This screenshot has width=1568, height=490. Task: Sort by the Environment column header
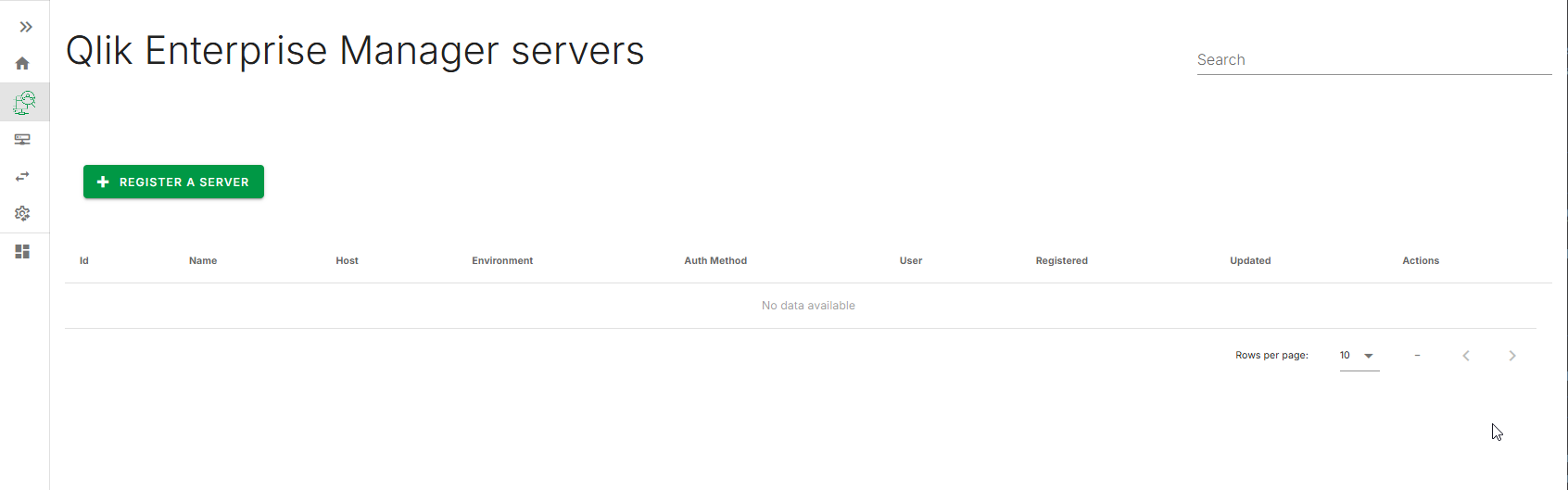tap(502, 261)
